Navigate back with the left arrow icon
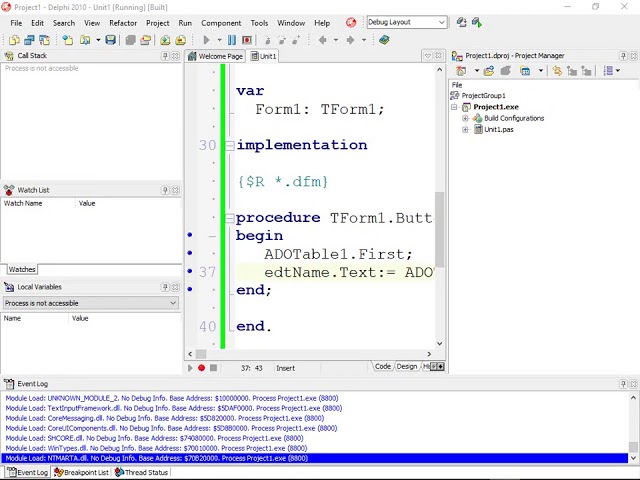 pyautogui.click(x=322, y=40)
